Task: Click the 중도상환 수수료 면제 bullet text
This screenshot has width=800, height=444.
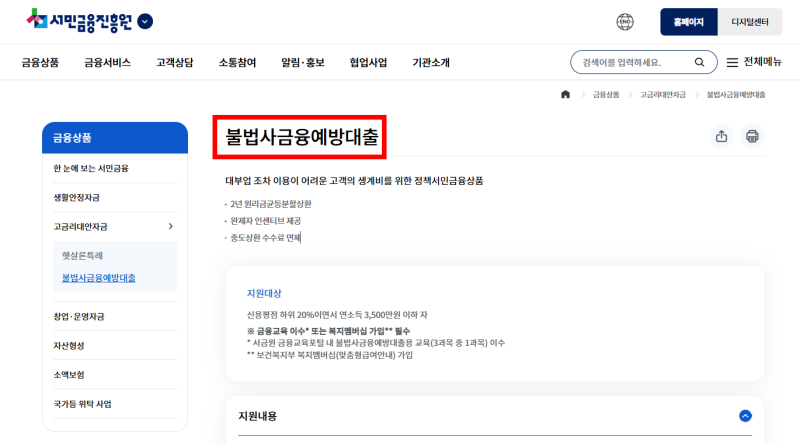Action: 265,237
